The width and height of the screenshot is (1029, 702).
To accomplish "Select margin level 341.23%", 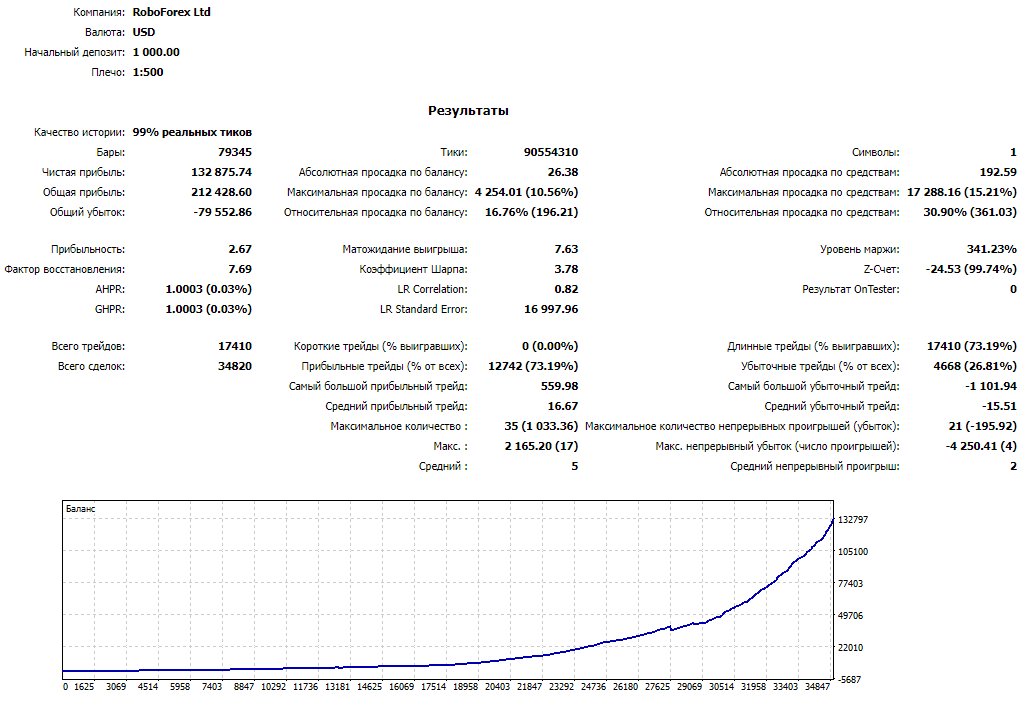I will pyautogui.click(x=992, y=249).
